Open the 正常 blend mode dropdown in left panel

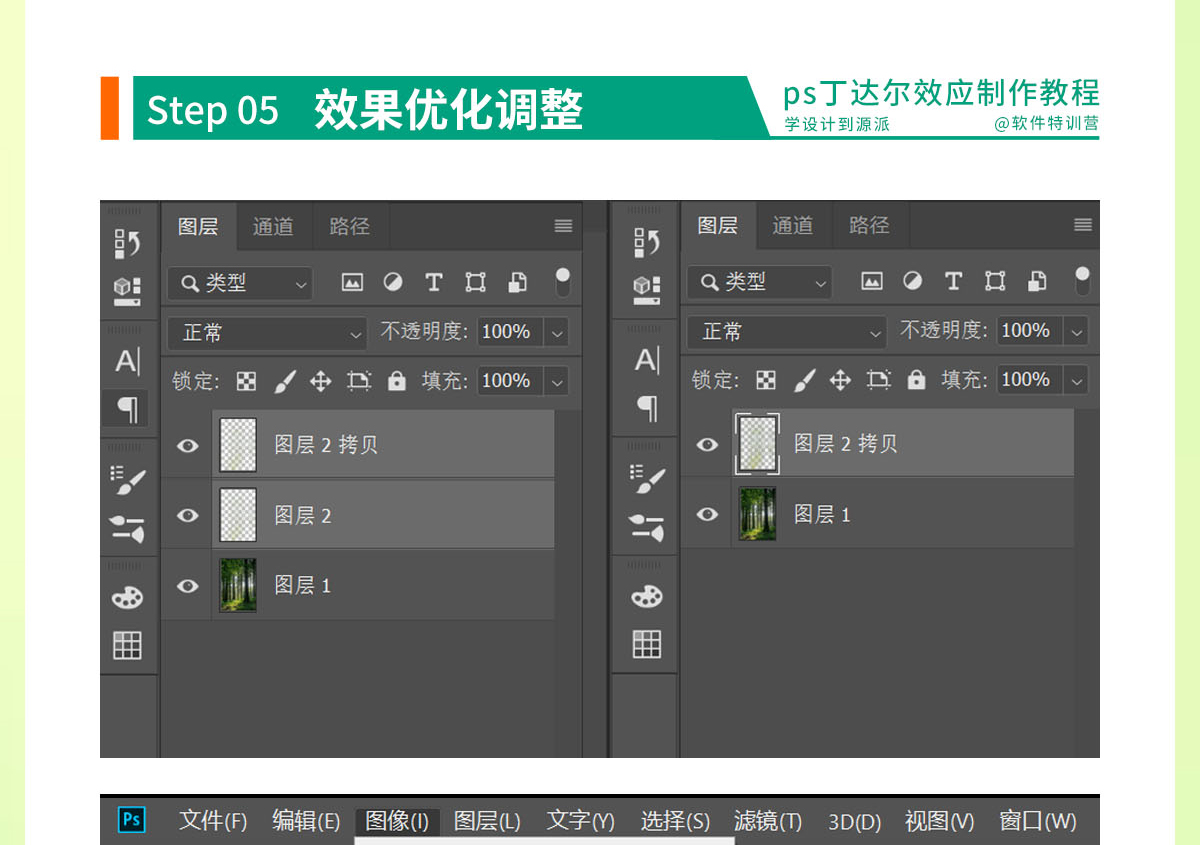266,332
